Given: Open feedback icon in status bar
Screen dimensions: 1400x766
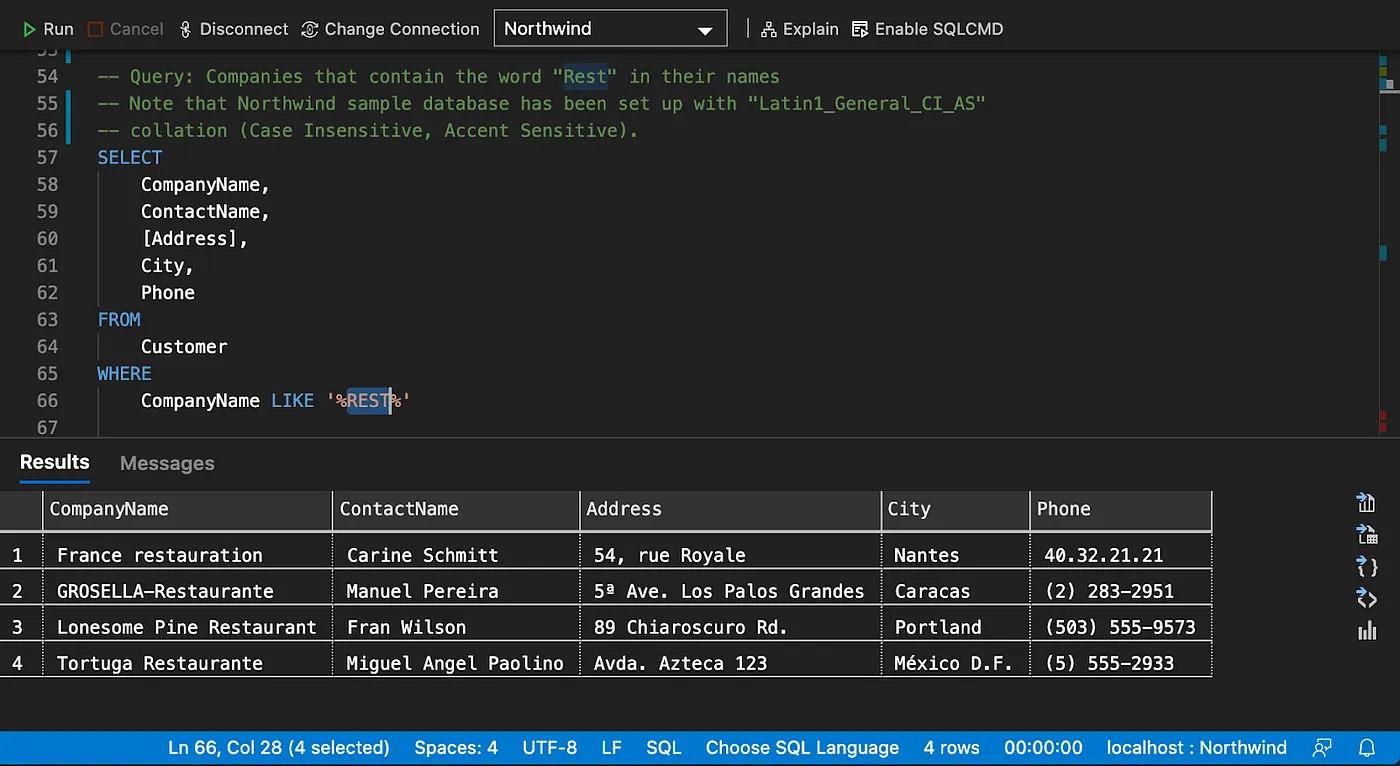Looking at the screenshot, I should coord(1322,748).
